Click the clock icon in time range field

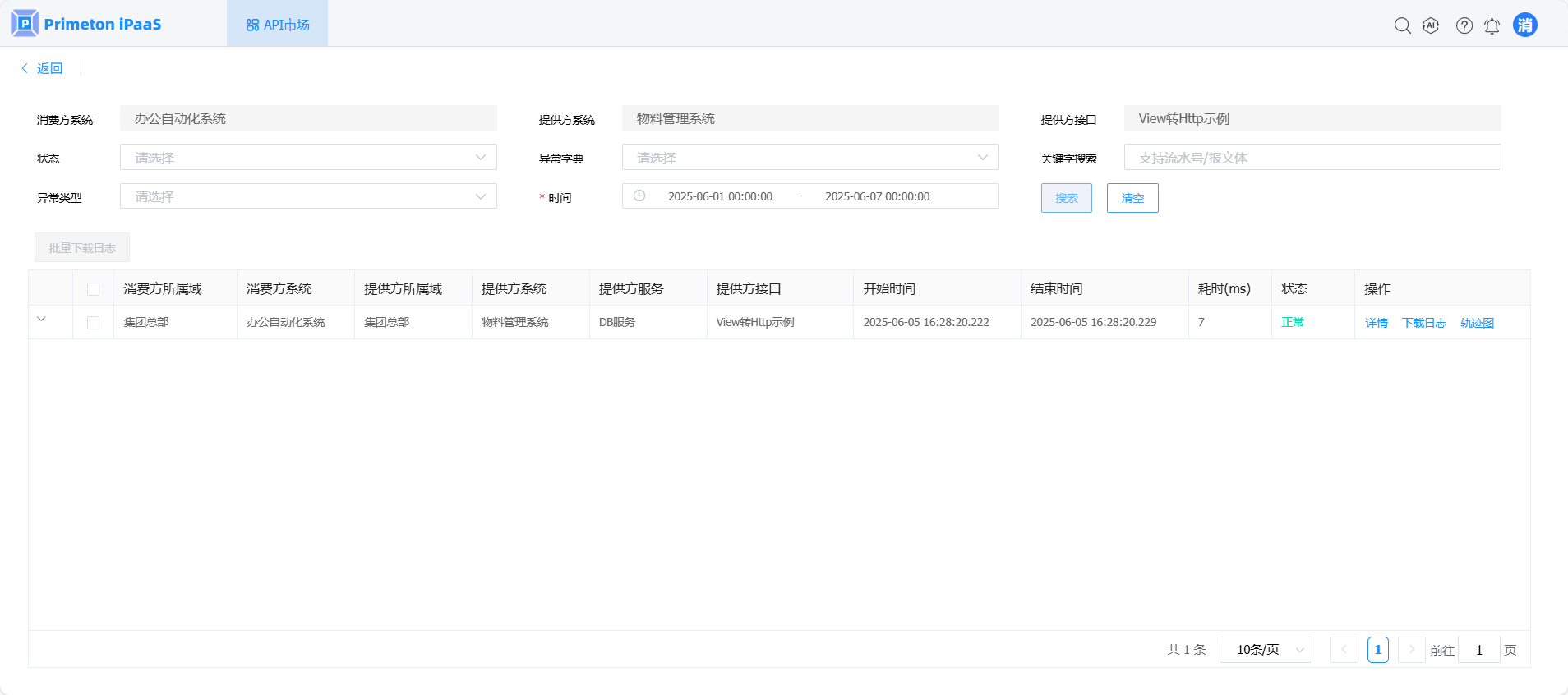[639, 196]
